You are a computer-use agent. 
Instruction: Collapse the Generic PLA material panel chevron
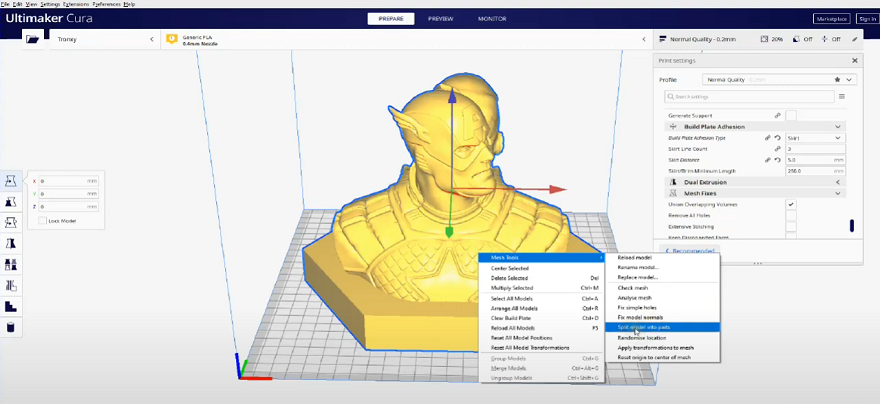point(644,39)
